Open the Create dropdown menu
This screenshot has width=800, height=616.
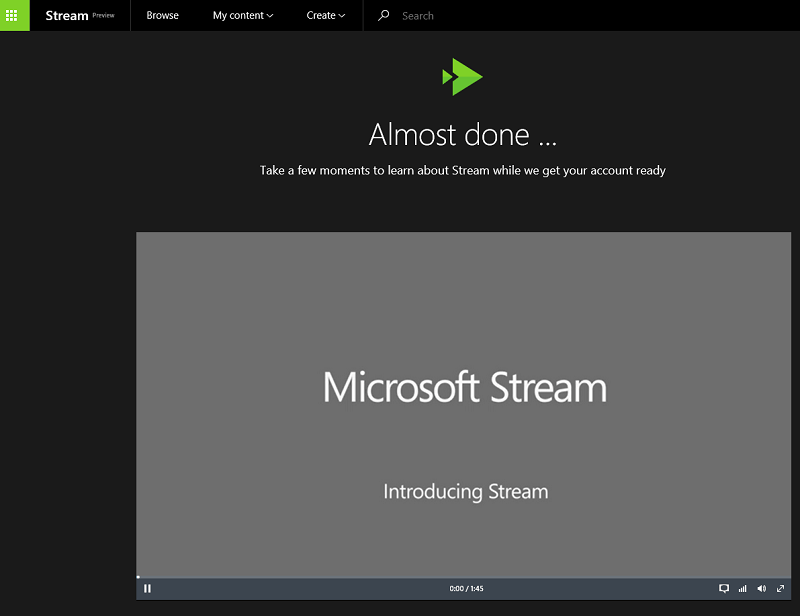tap(322, 15)
